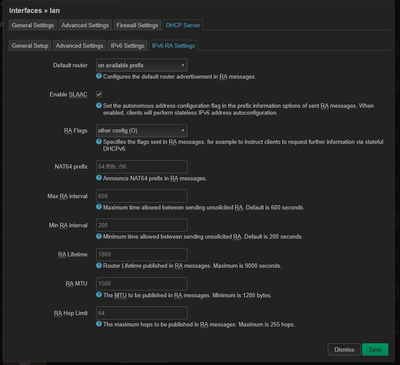Image resolution: width=400 pixels, height=365 pixels.
Task: Select the DHCP Server tab
Action: point(183,25)
